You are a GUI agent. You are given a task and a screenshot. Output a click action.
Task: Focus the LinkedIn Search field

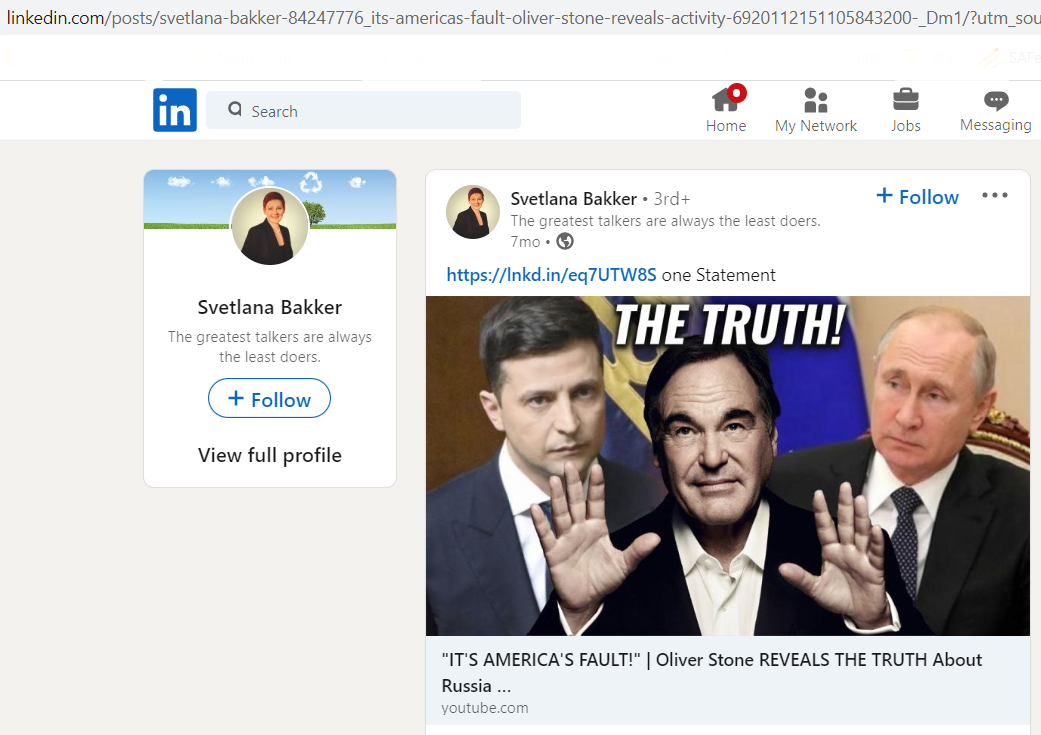coord(363,110)
